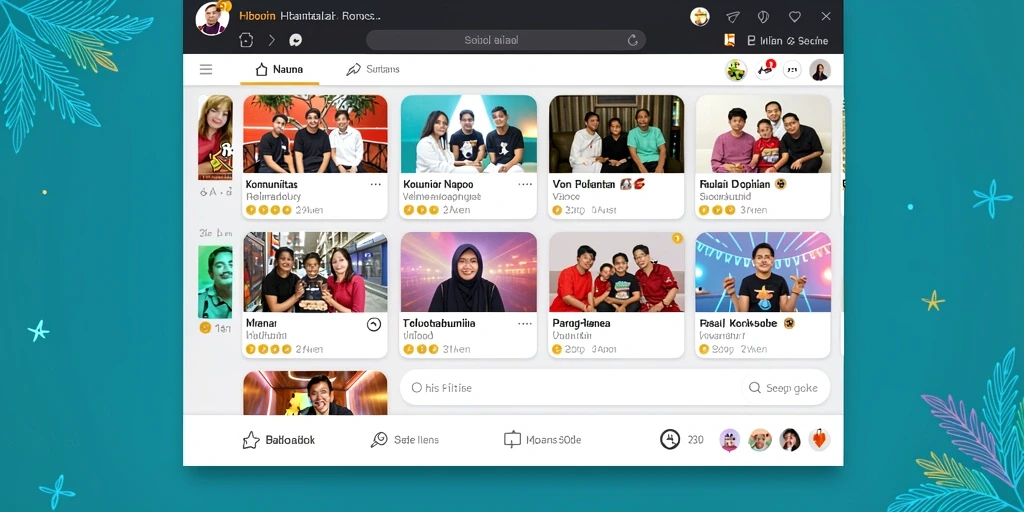Click the Seagn goke search button
This screenshot has height=512, width=1024.
point(783,388)
